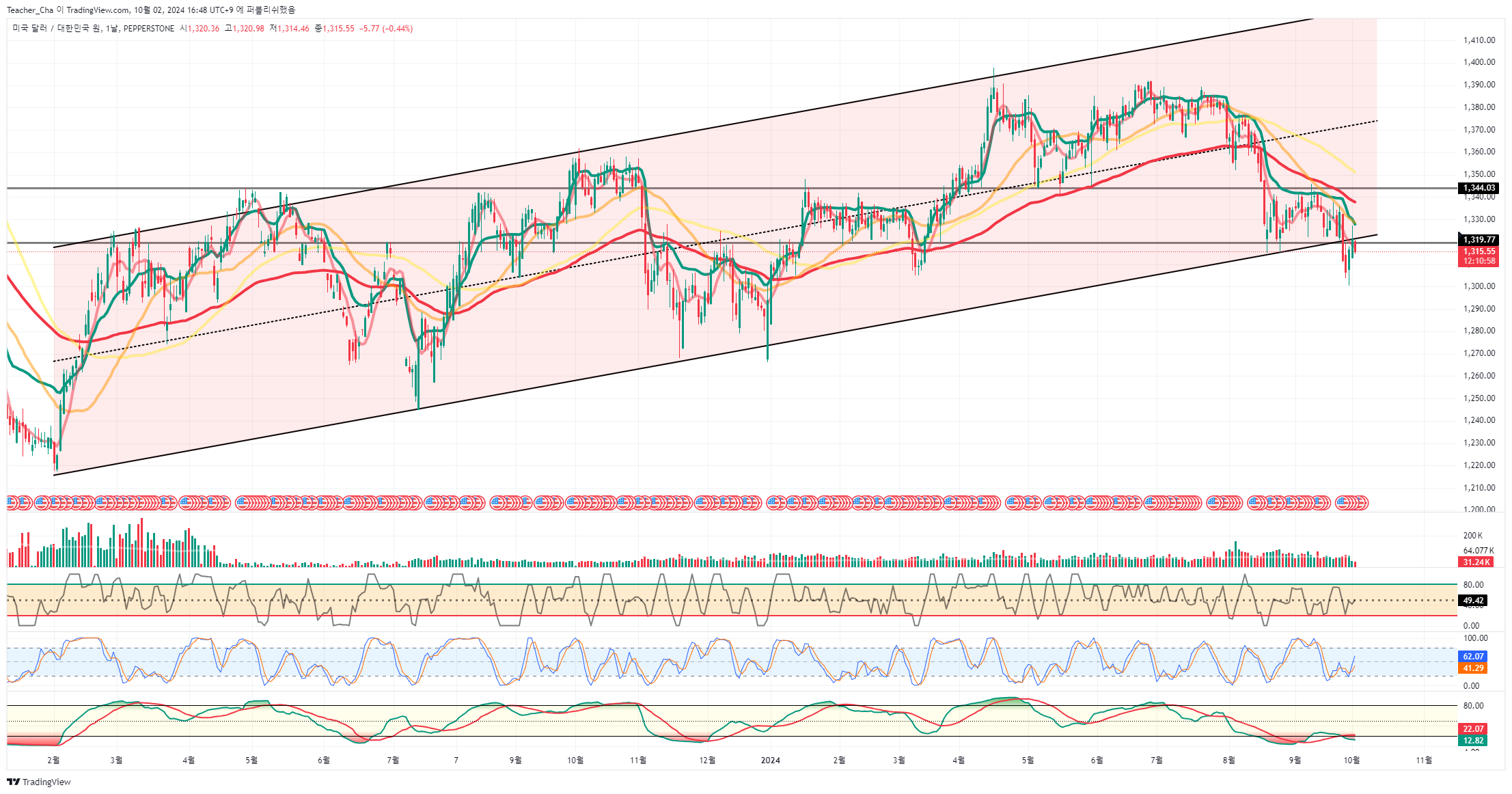1512x794 pixels.
Task: Click the orange stochastic value tag 41.29
Action: tap(1473, 668)
